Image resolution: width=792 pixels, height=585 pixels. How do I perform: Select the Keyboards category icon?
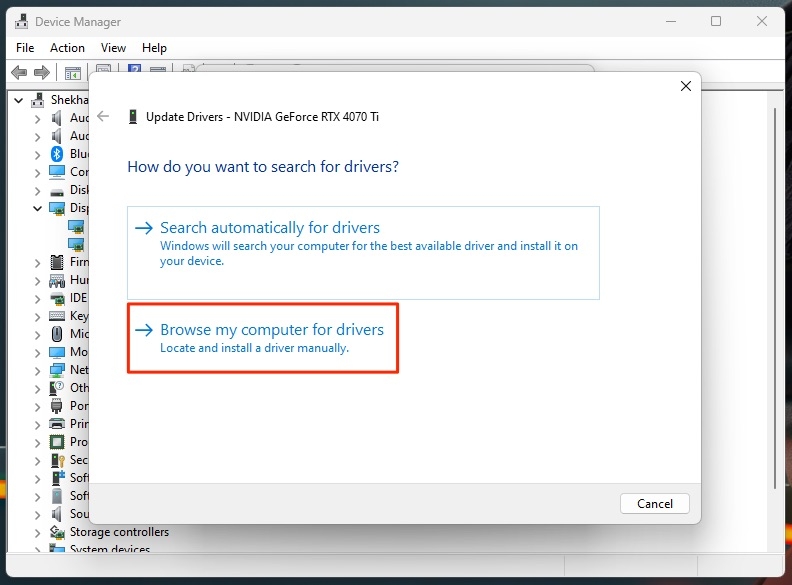pyautogui.click(x=57, y=316)
